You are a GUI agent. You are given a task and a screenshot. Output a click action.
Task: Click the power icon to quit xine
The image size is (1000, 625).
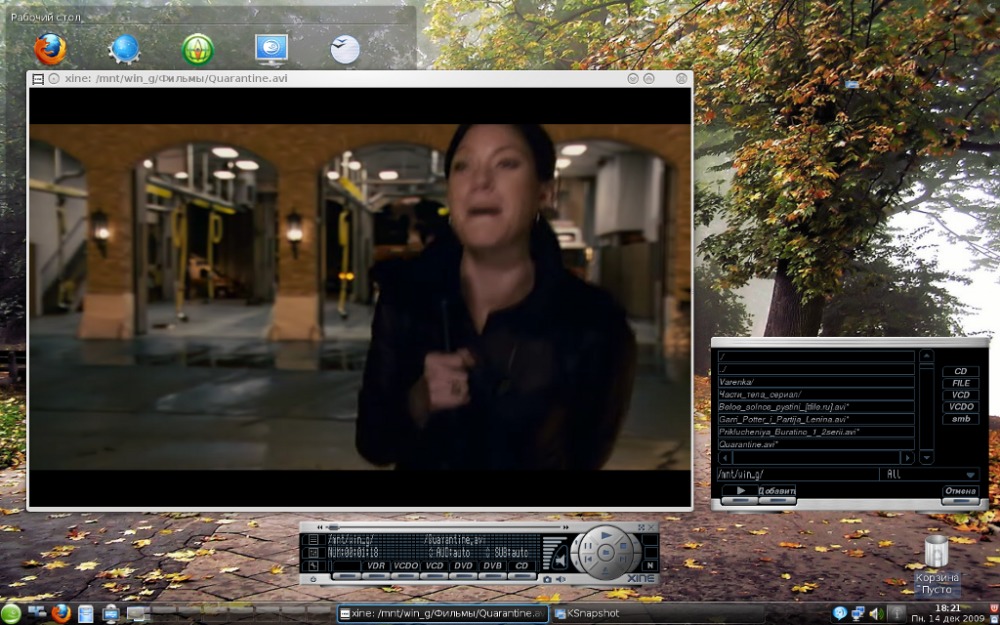coord(313,580)
